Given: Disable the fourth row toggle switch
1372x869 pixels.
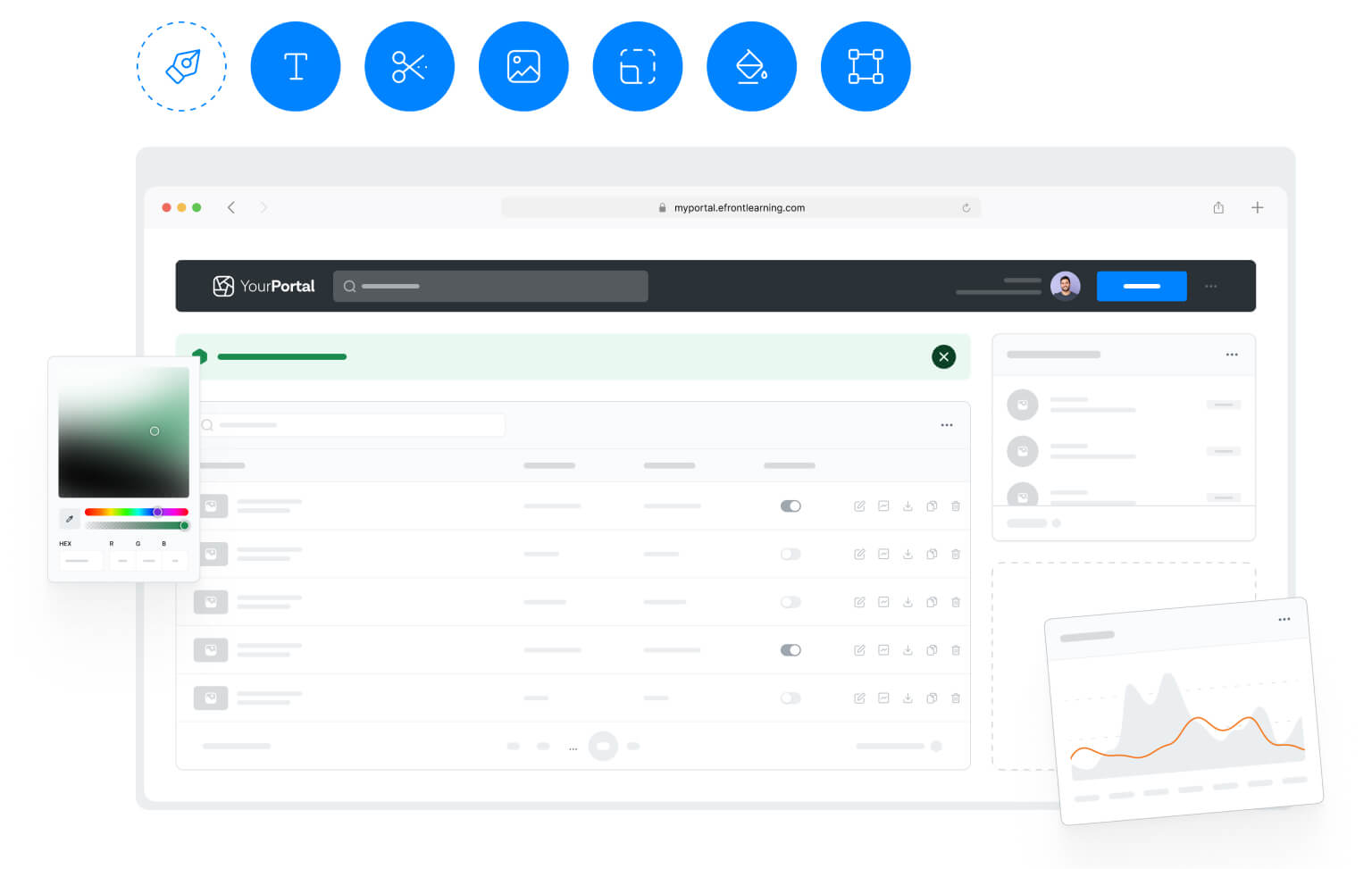Looking at the screenshot, I should pyautogui.click(x=791, y=650).
